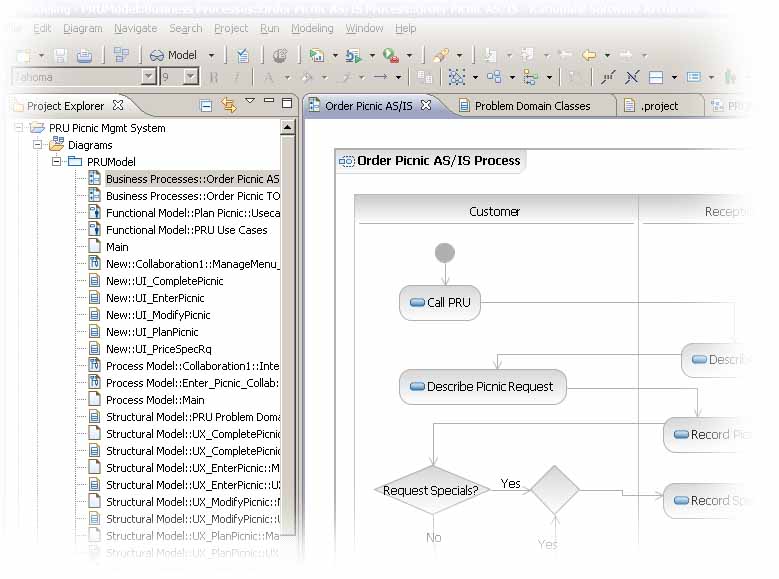Click the checklist validate icon in toolbar

click(242, 55)
